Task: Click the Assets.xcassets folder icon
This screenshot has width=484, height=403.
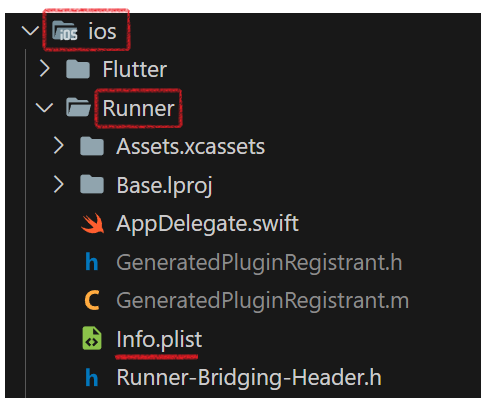Action: coord(92,146)
